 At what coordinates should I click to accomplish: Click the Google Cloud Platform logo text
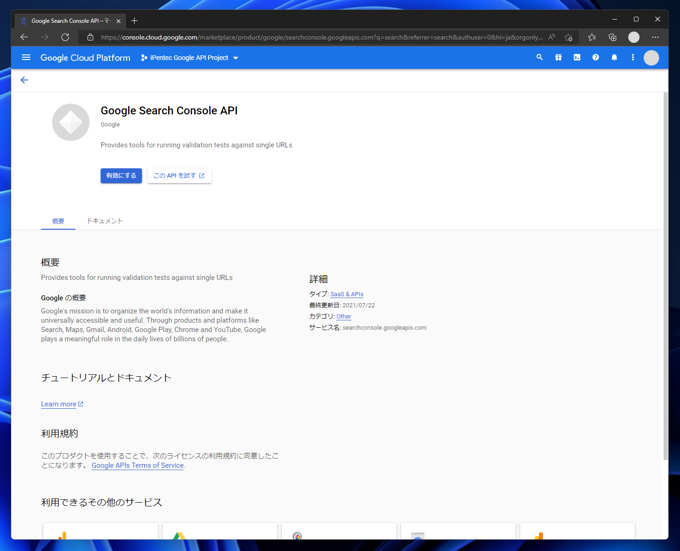(x=85, y=58)
